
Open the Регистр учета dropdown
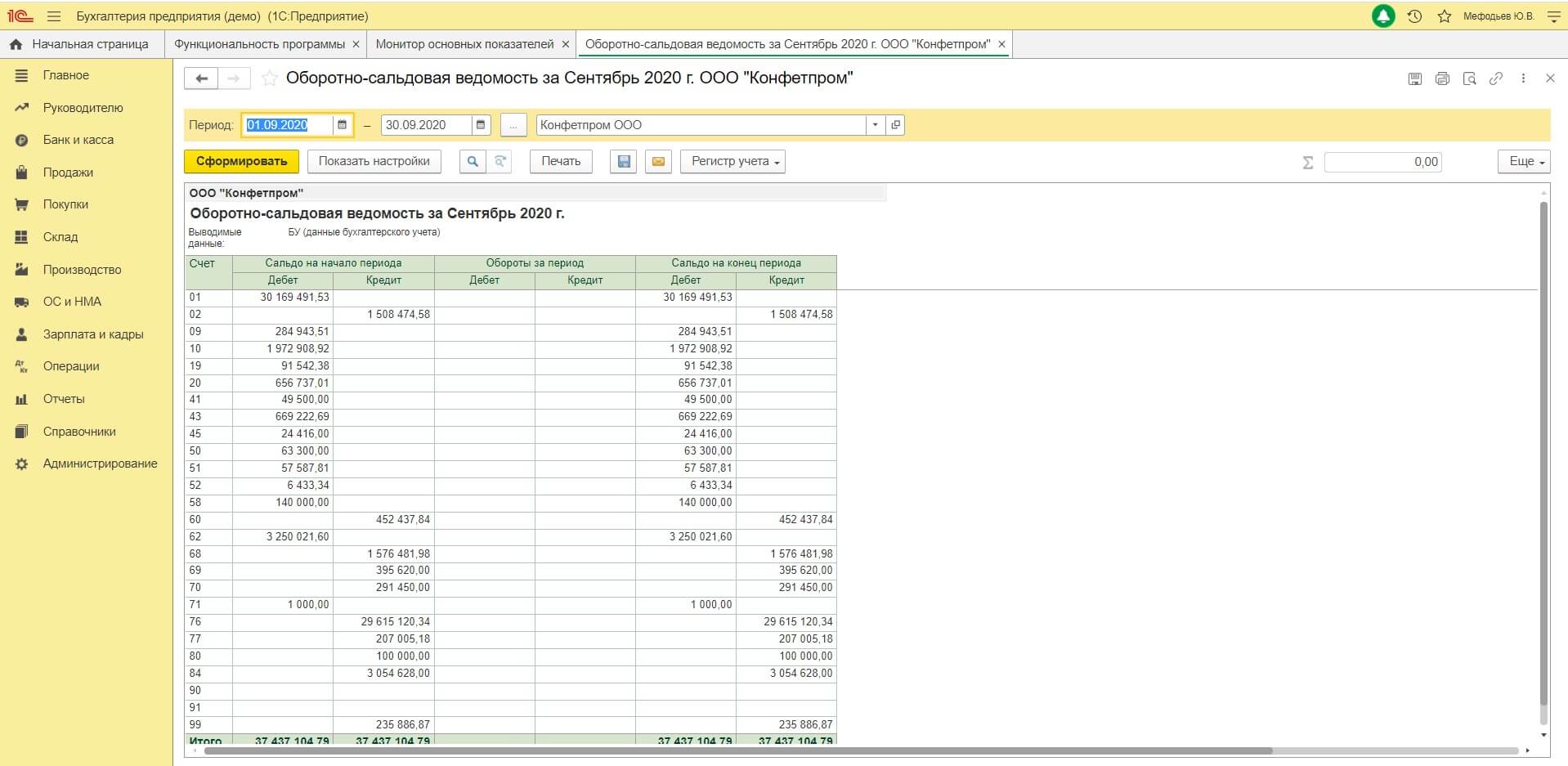pos(733,162)
